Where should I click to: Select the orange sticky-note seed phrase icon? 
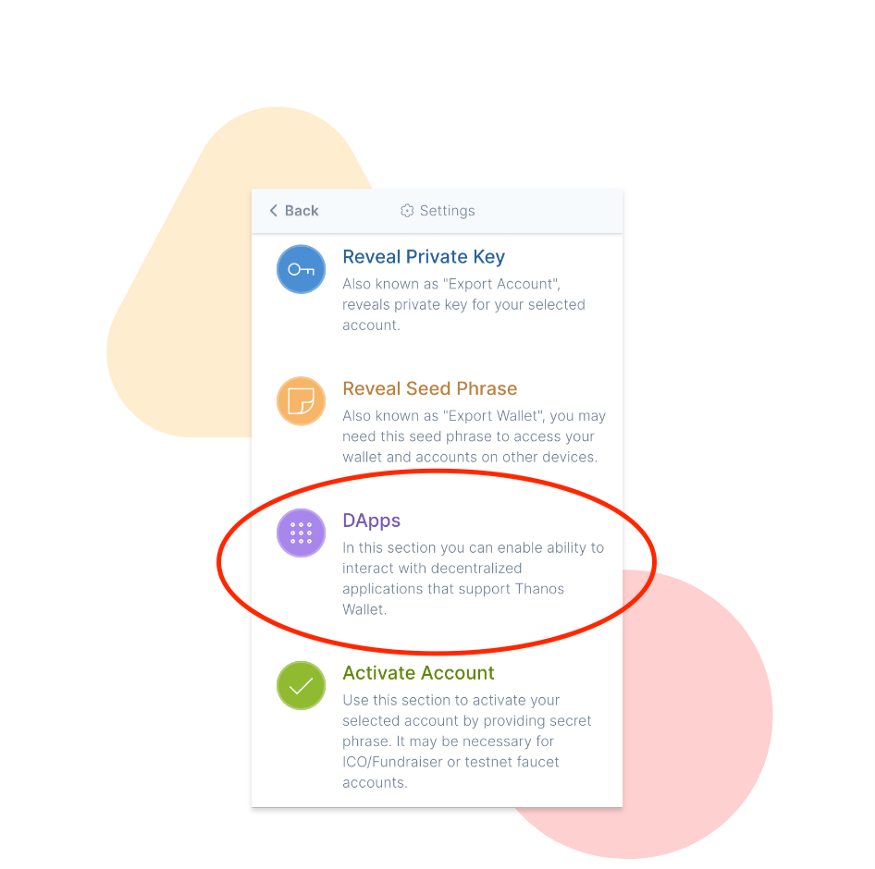pos(301,401)
